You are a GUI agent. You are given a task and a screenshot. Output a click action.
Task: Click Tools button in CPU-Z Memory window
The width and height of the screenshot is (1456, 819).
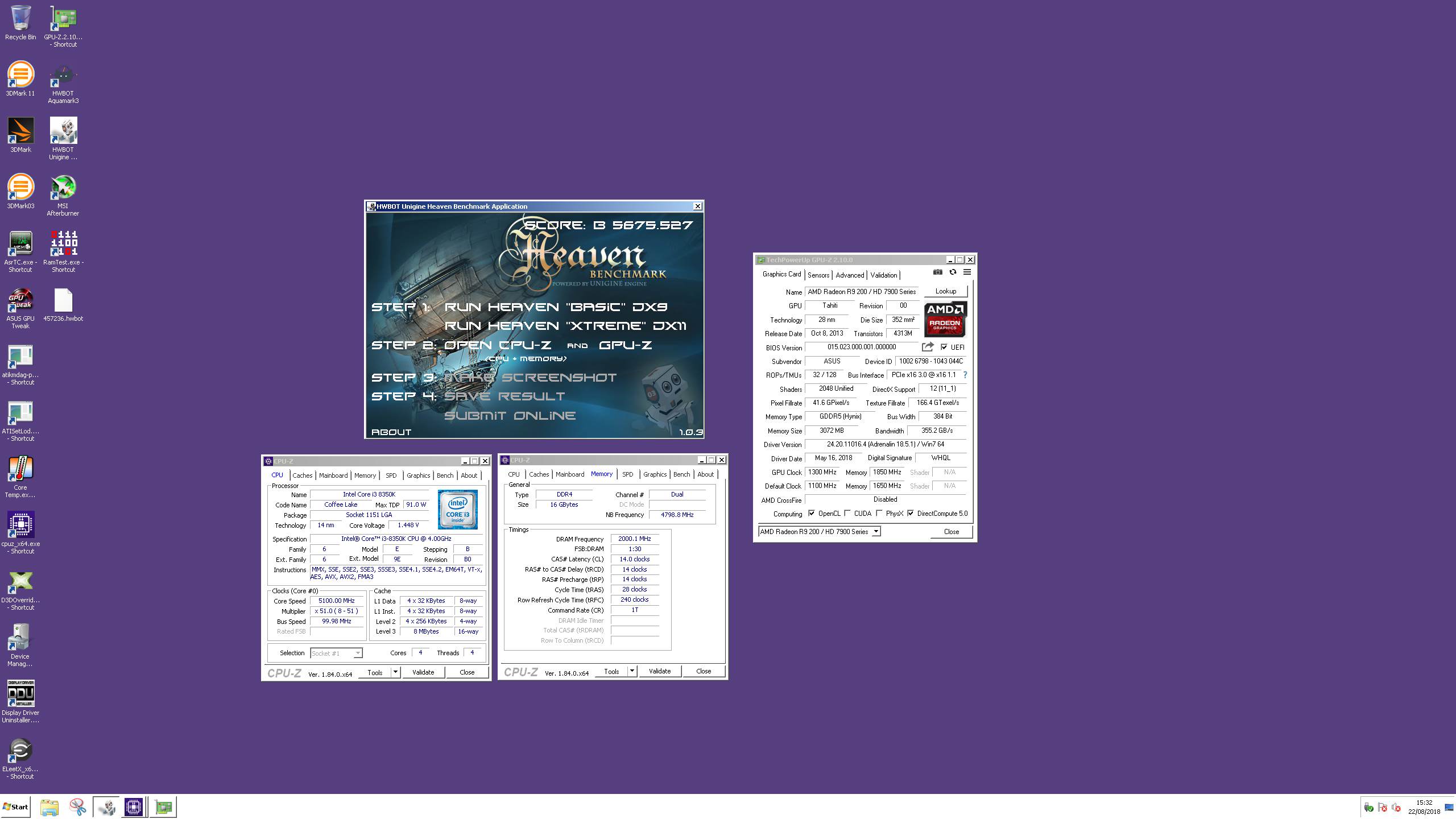point(611,671)
